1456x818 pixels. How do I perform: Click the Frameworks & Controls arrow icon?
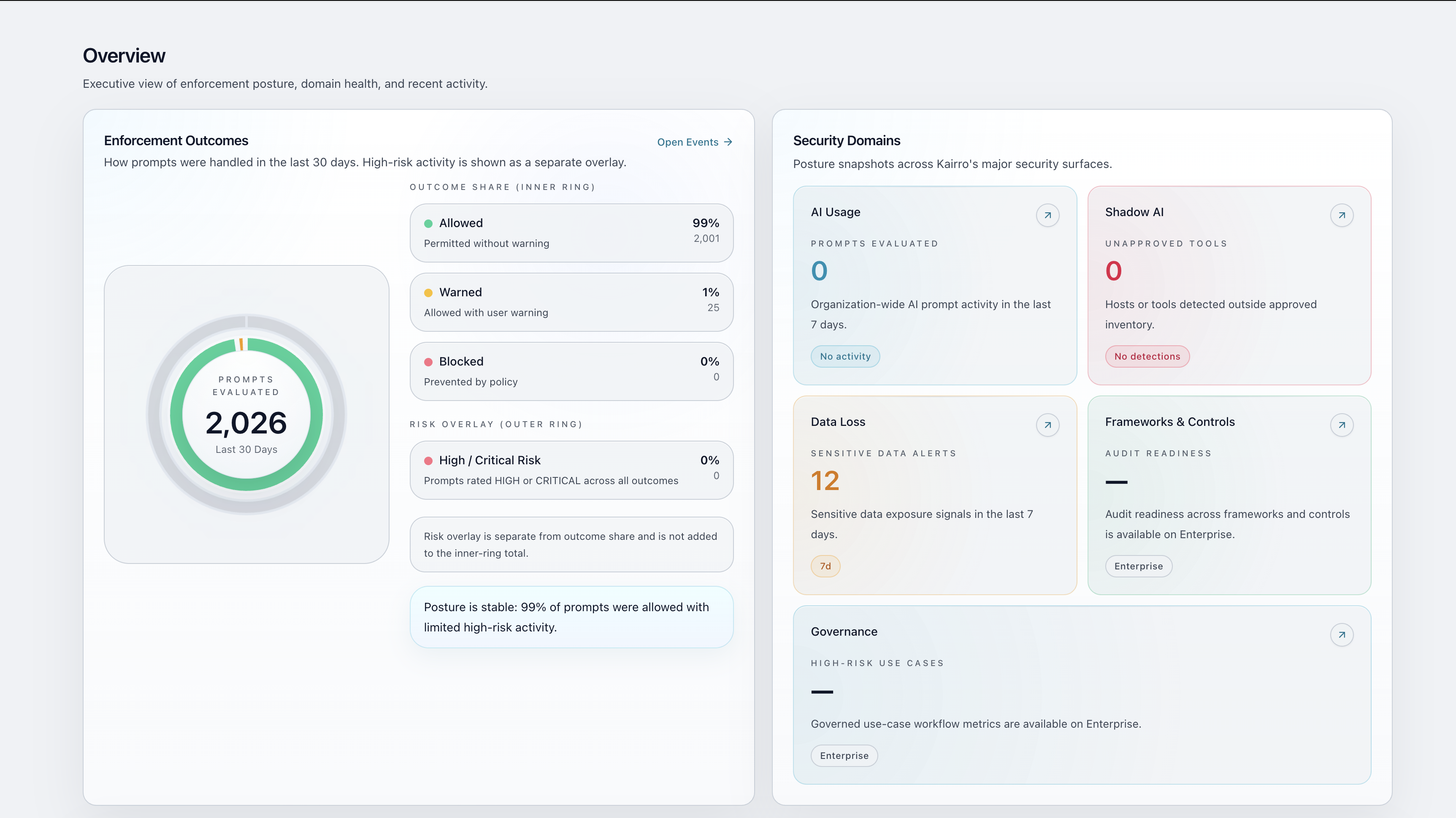pyautogui.click(x=1342, y=425)
